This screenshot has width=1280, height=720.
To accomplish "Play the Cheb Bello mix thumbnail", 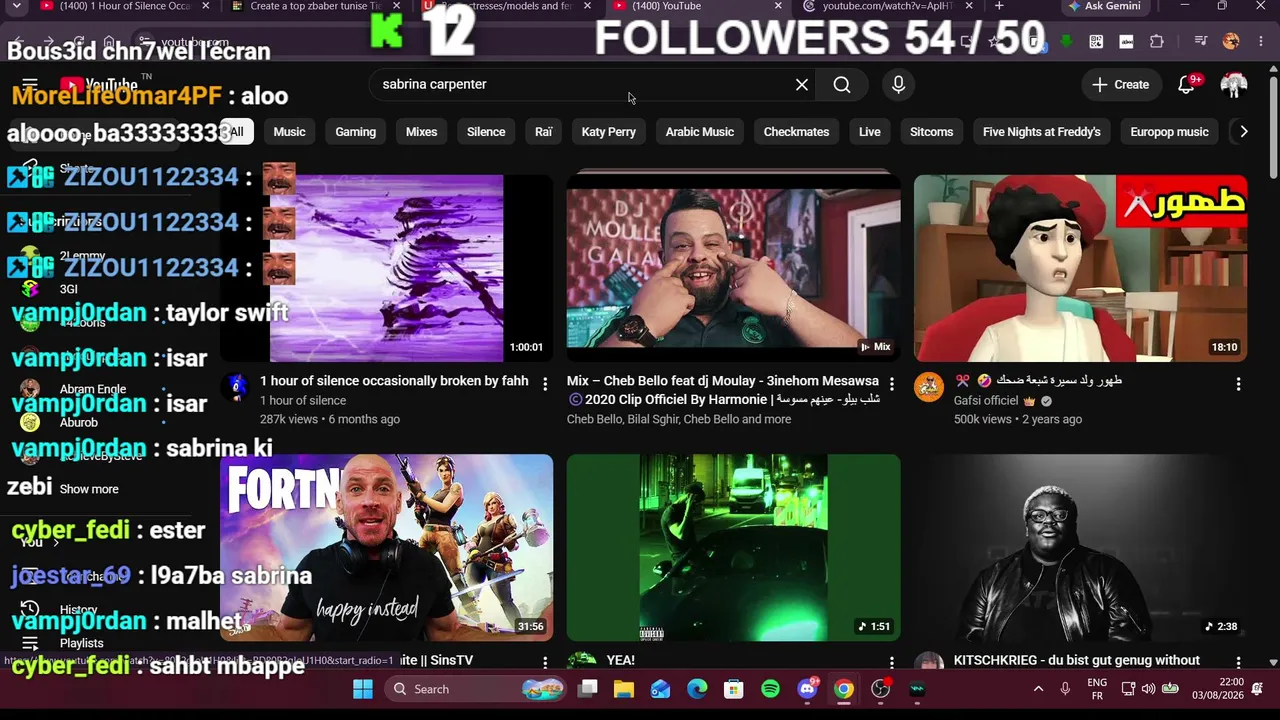I will click(733, 268).
